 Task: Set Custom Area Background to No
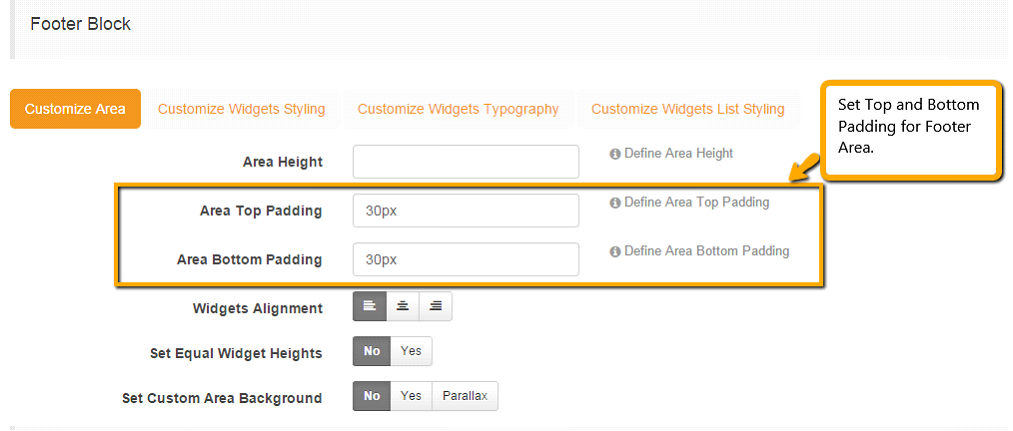tap(372, 396)
